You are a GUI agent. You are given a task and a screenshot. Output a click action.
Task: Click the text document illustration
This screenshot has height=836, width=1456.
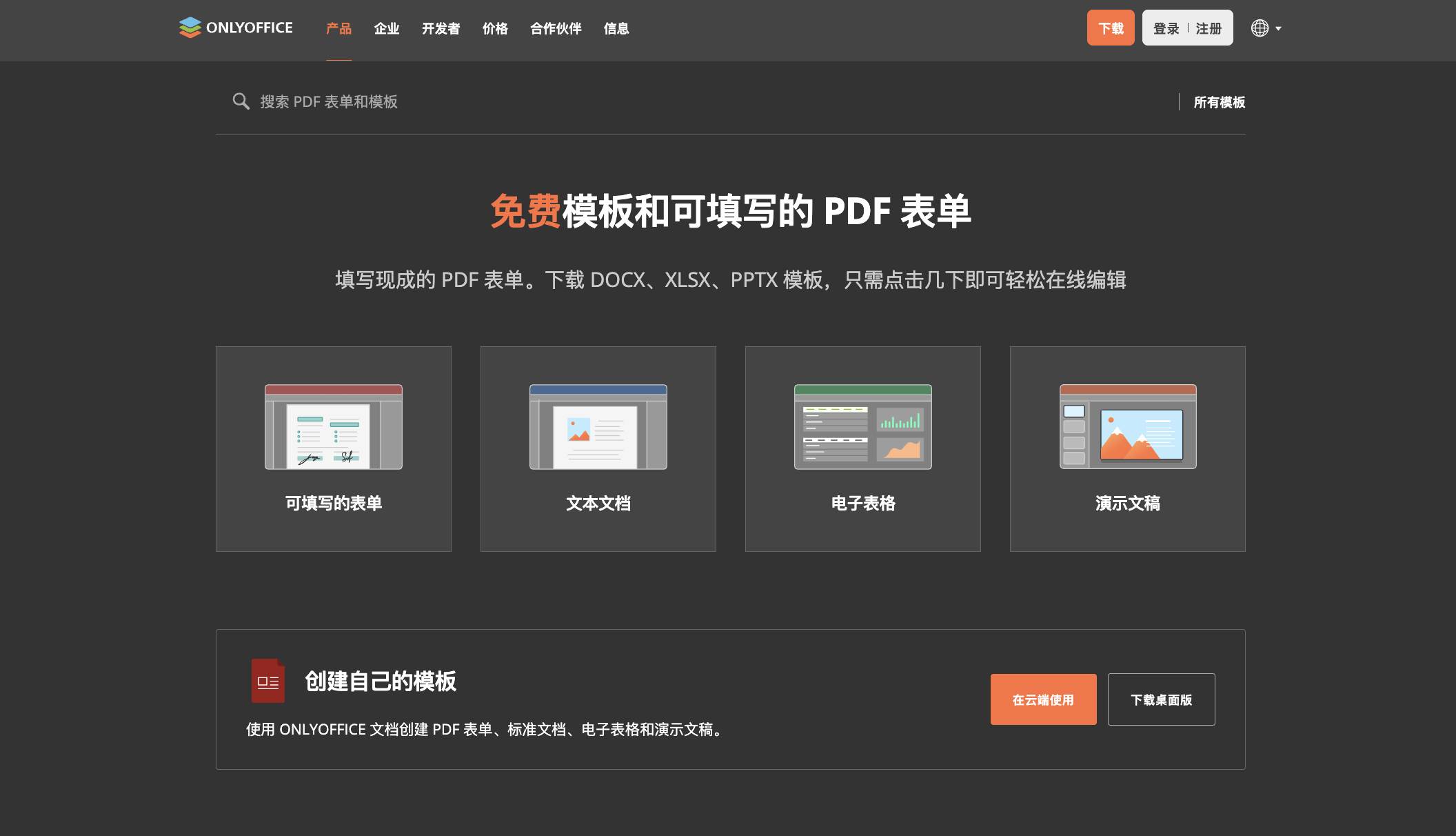click(598, 427)
